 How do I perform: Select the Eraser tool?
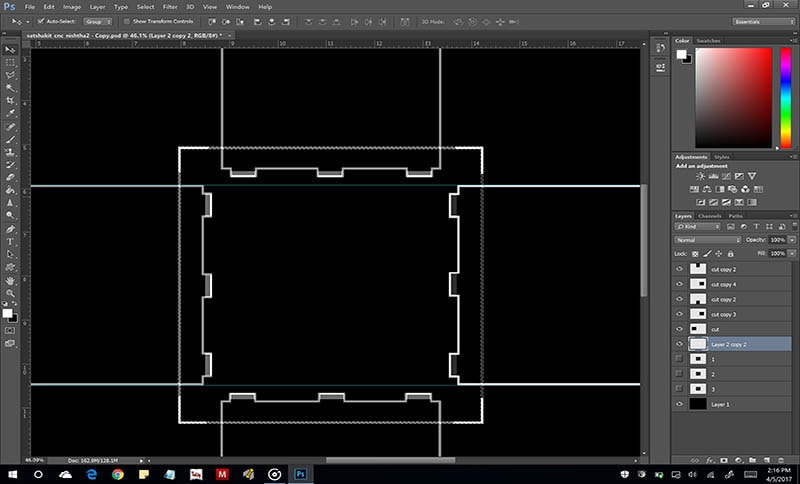[10, 177]
